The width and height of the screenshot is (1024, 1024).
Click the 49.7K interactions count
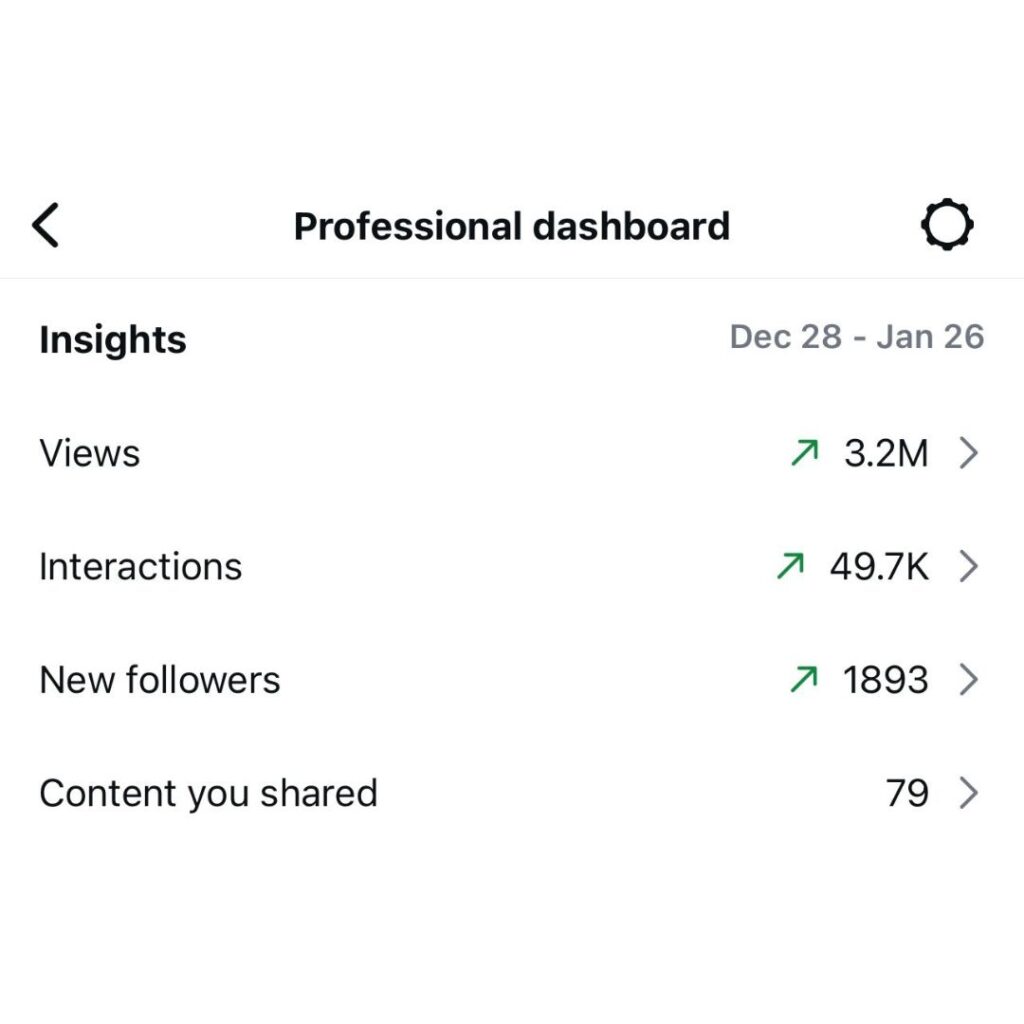coord(878,567)
